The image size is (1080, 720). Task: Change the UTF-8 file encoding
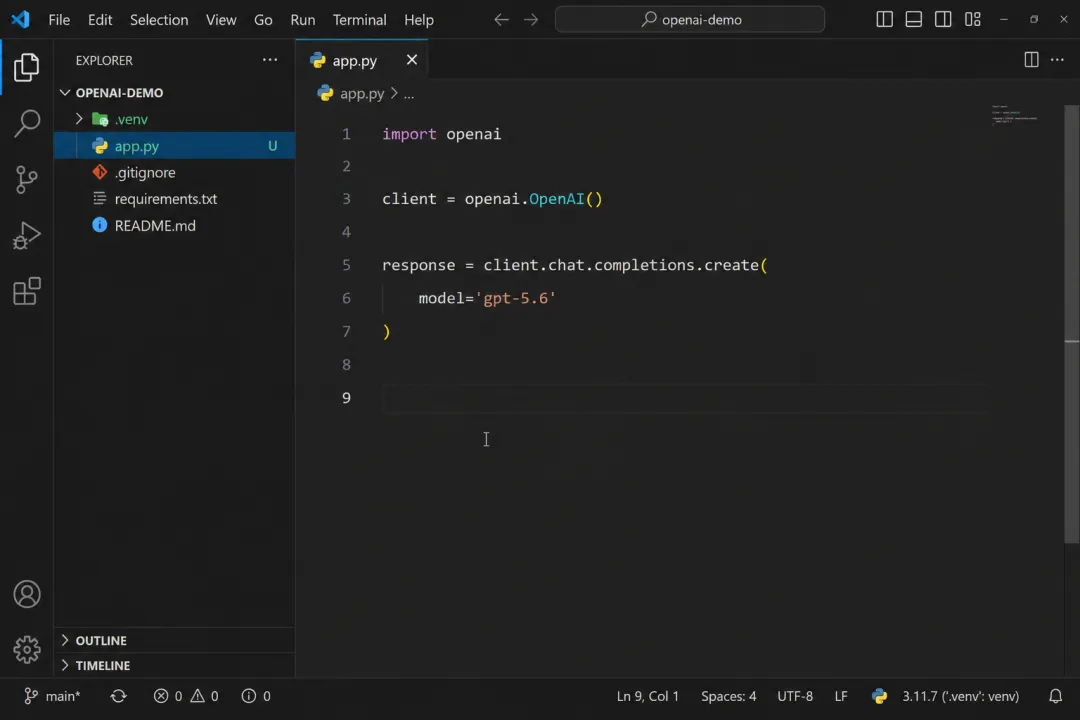click(x=795, y=696)
